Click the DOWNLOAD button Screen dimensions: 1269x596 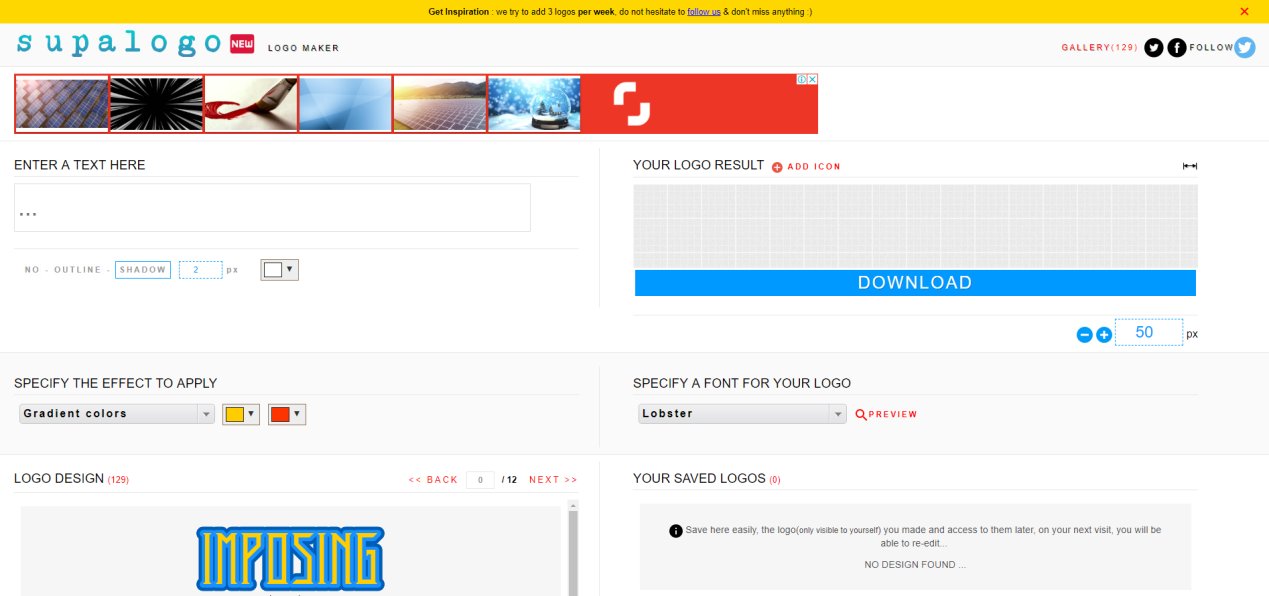pyautogui.click(x=914, y=282)
